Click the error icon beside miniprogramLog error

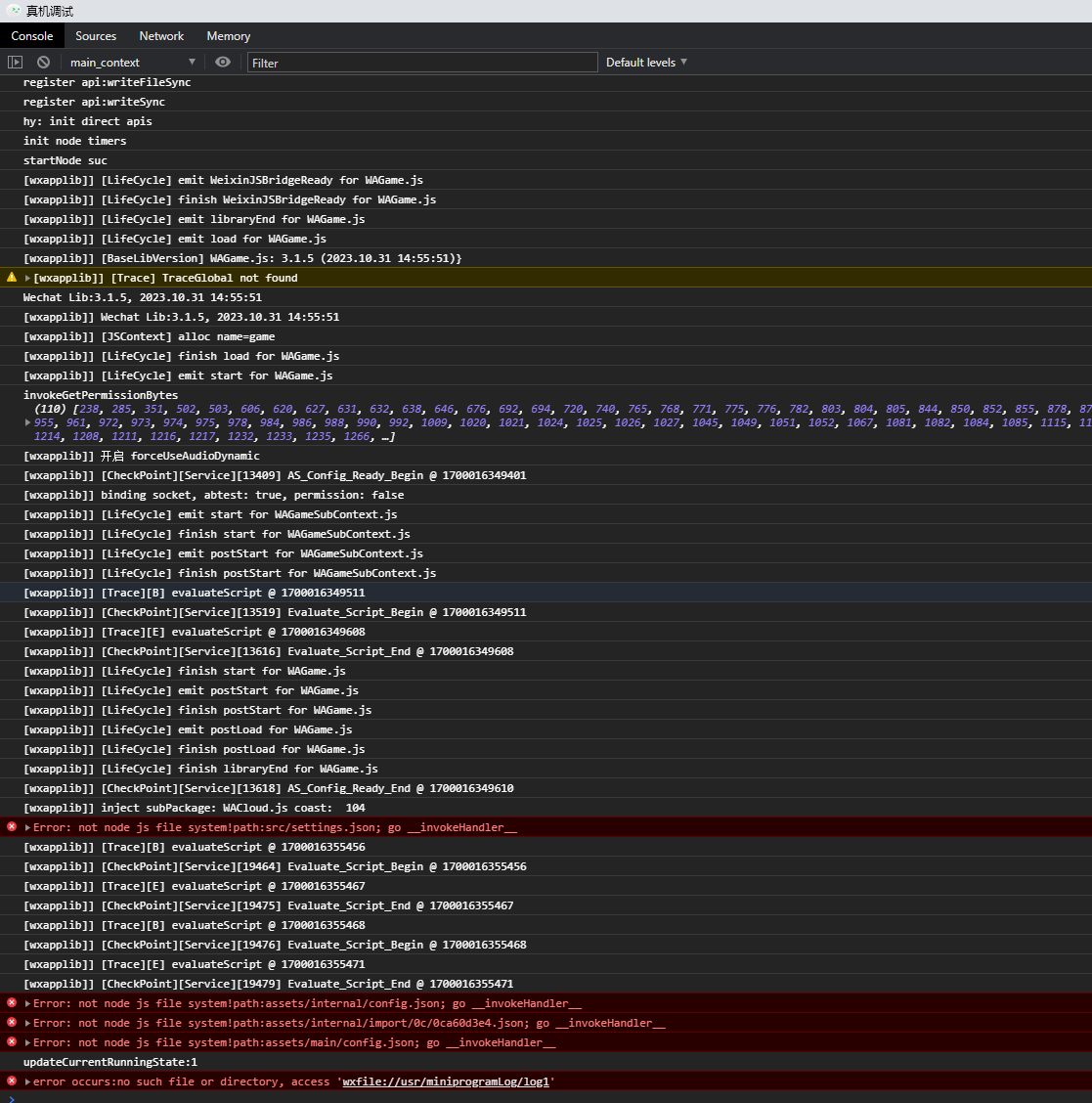click(12, 1081)
